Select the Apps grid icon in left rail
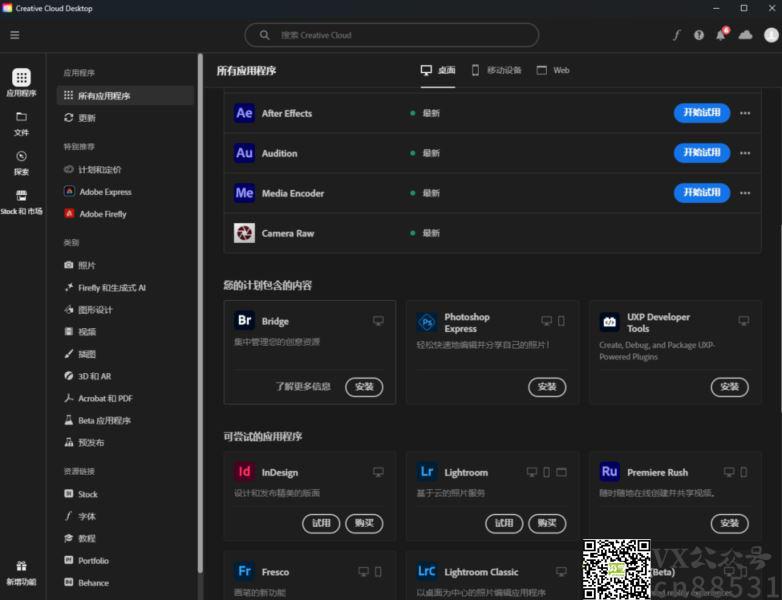 pyautogui.click(x=21, y=77)
